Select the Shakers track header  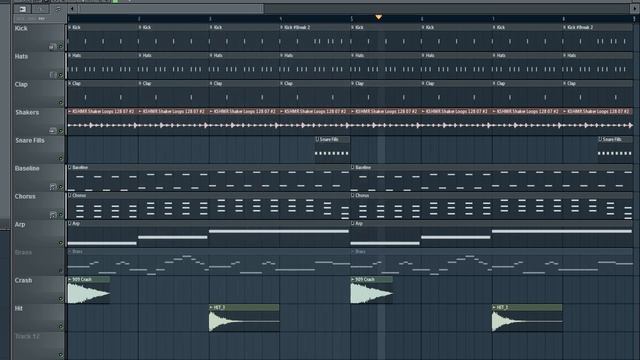(38, 121)
